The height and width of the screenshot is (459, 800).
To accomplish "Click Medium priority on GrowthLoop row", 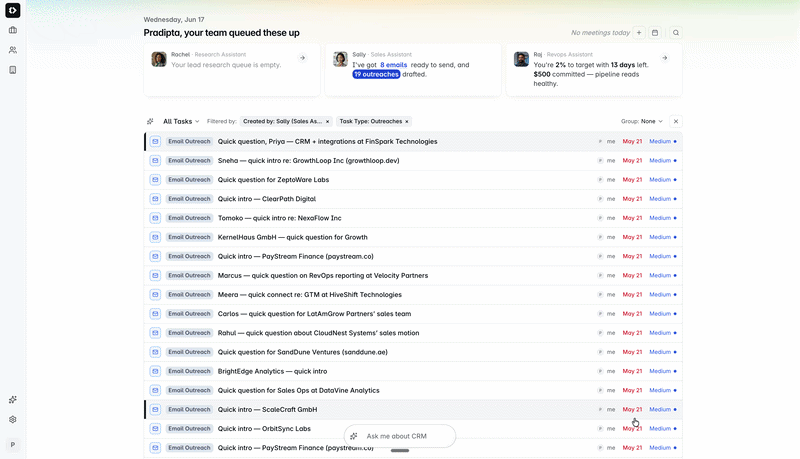I will (x=663, y=161).
